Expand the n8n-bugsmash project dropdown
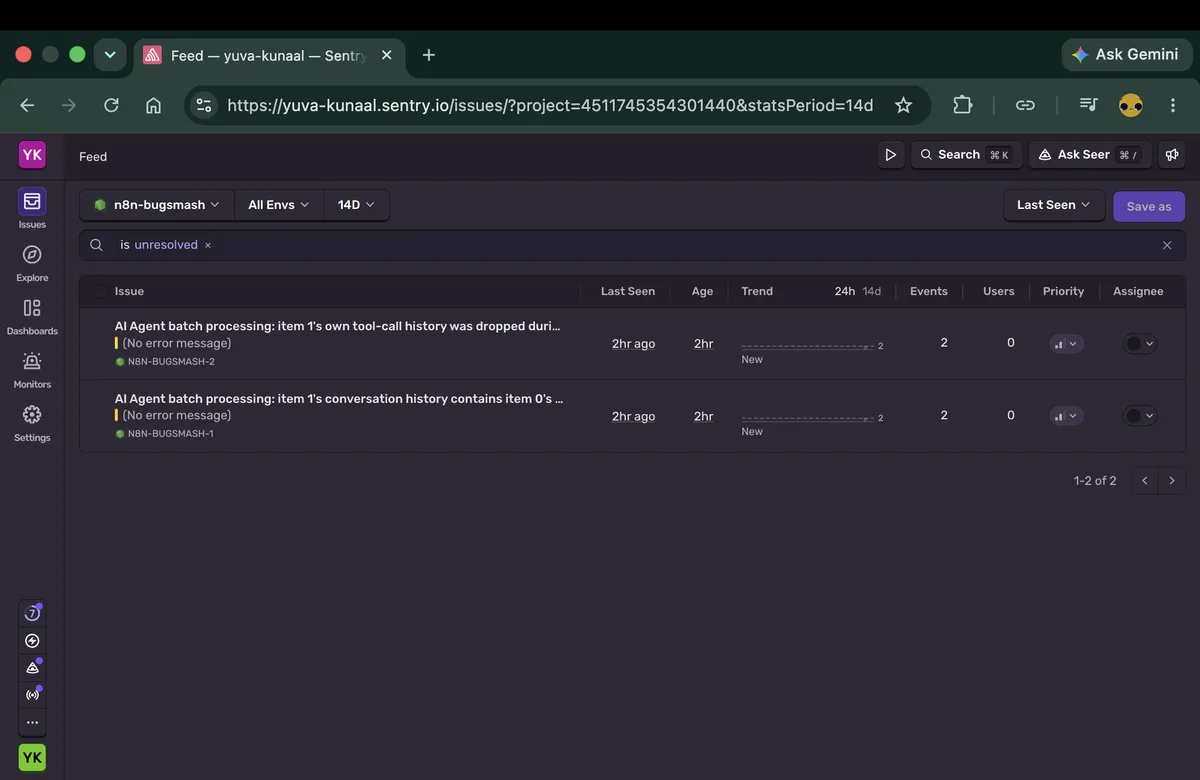The height and width of the screenshot is (780, 1200). 156,205
